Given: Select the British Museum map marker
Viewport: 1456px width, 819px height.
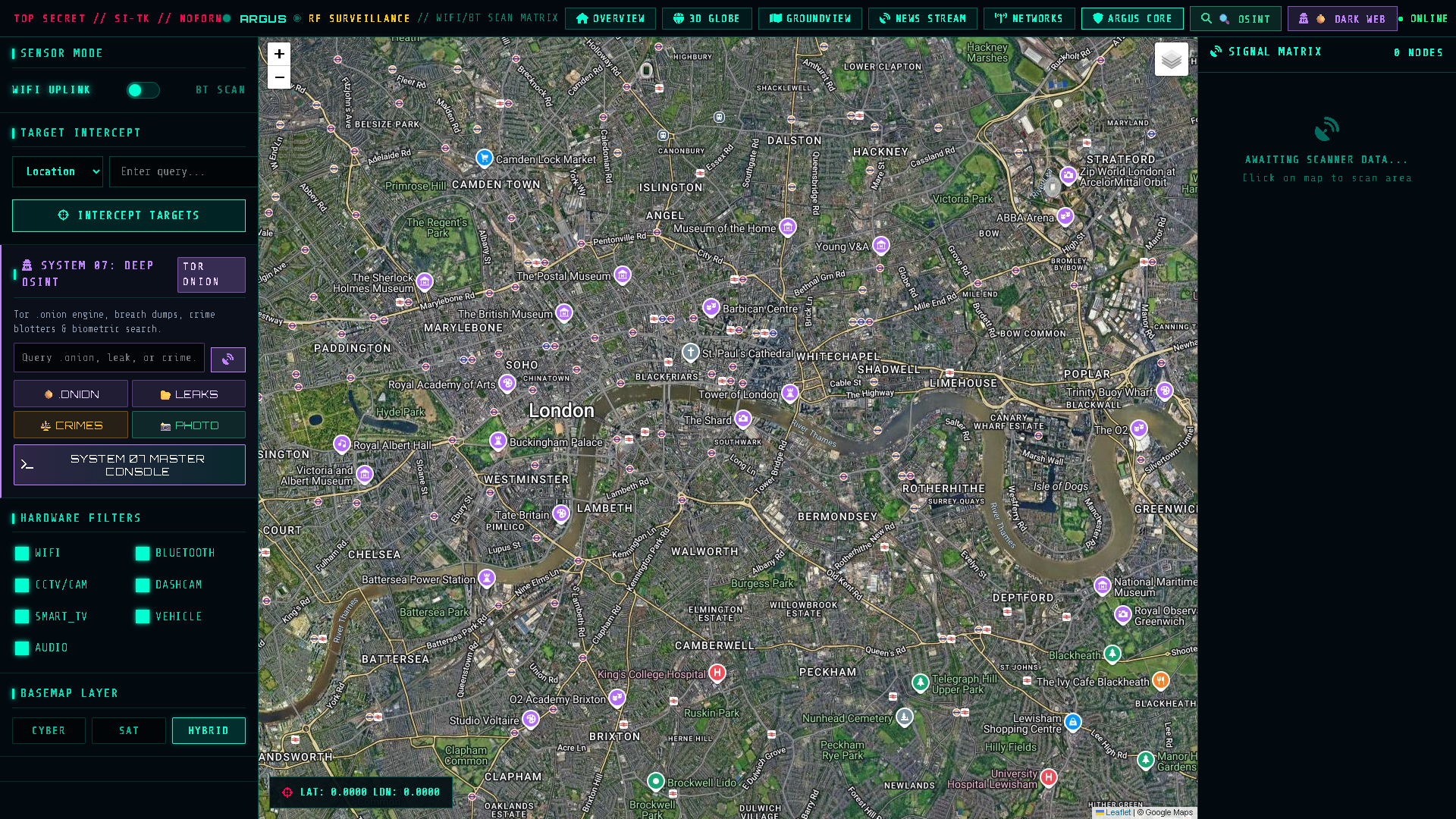Looking at the screenshot, I should pos(563,312).
